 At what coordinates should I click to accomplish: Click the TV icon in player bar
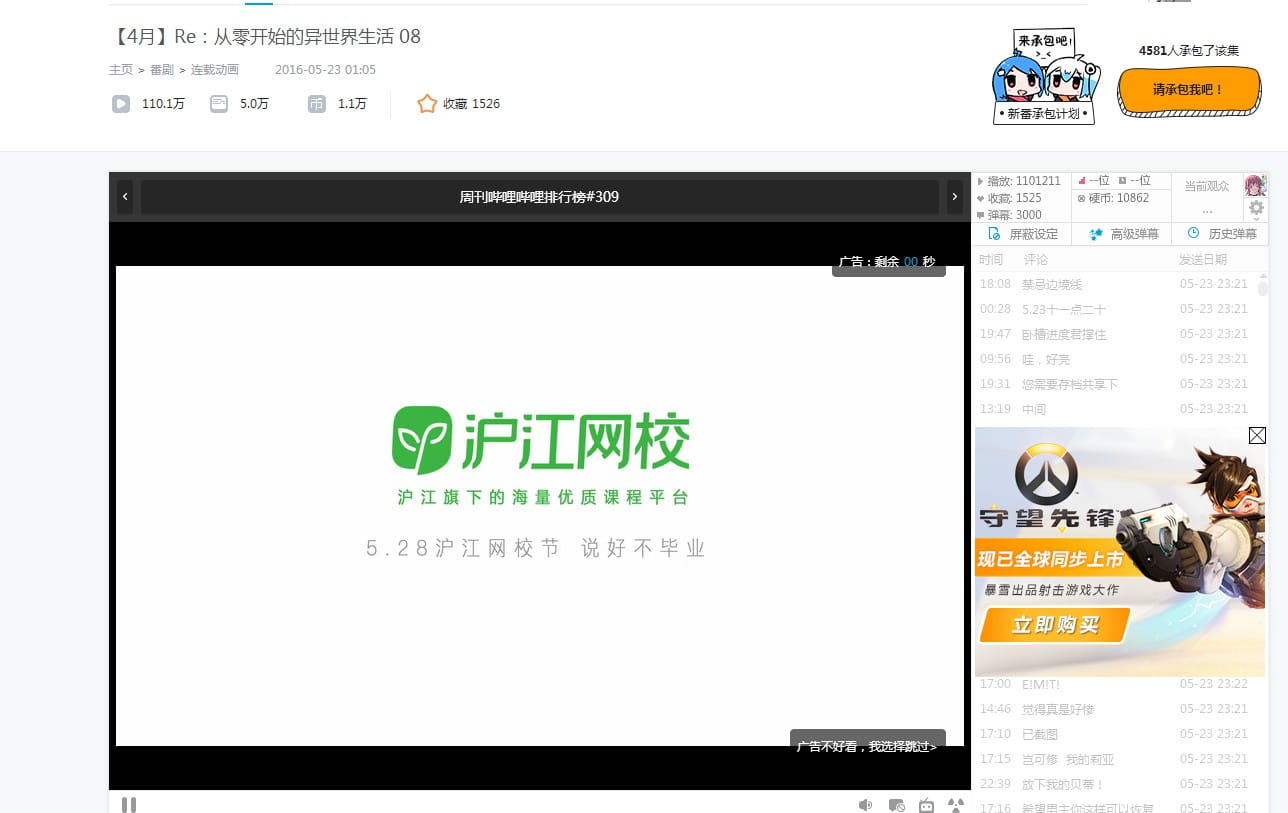click(x=927, y=804)
